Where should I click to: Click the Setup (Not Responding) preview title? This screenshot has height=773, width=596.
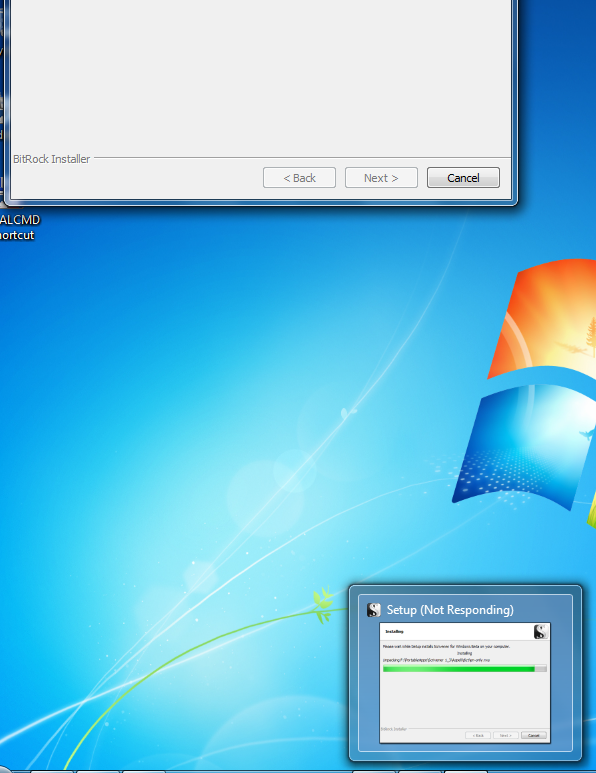coord(450,610)
